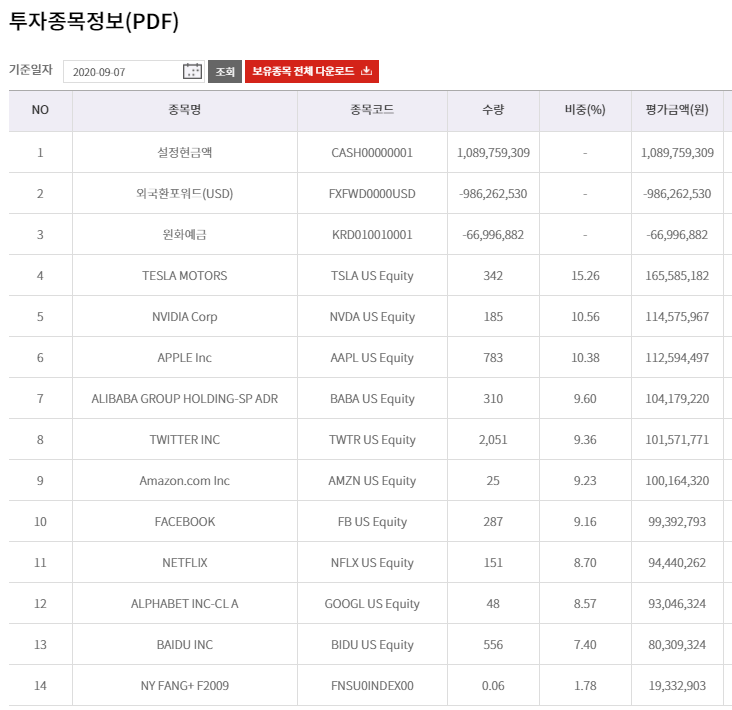Select the ALPHABET INC-CL A cell
The width and height of the screenshot is (732, 710).
click(x=185, y=604)
